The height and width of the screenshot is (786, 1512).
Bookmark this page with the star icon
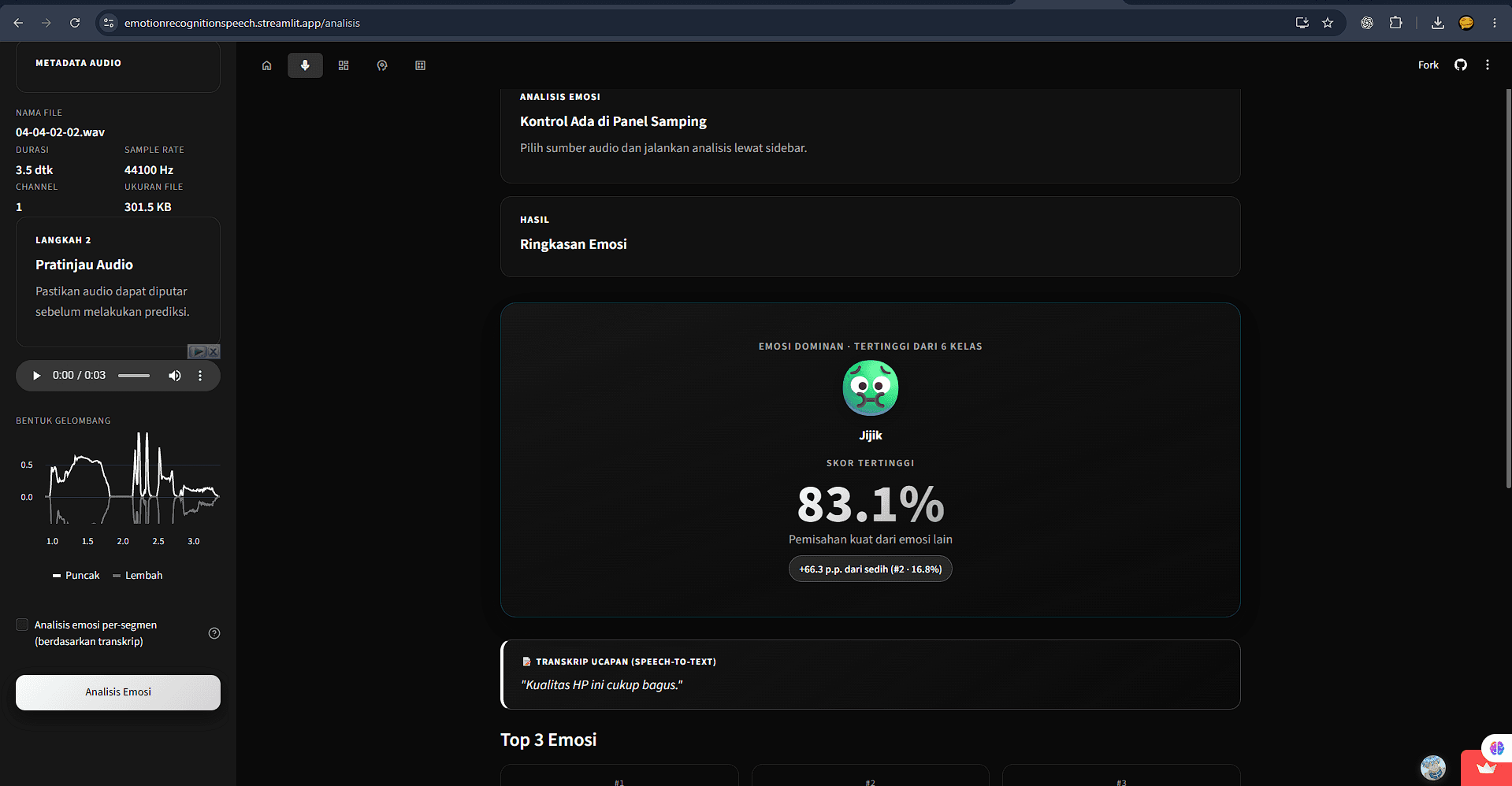click(1328, 23)
